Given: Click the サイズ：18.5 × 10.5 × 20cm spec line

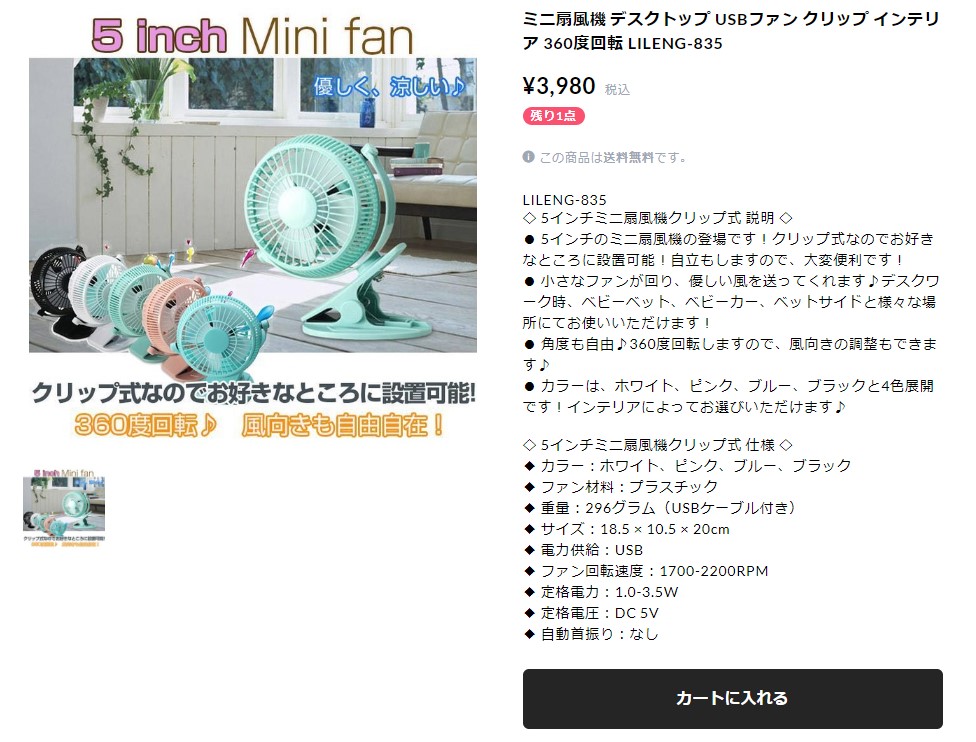Looking at the screenshot, I should pos(627,529).
